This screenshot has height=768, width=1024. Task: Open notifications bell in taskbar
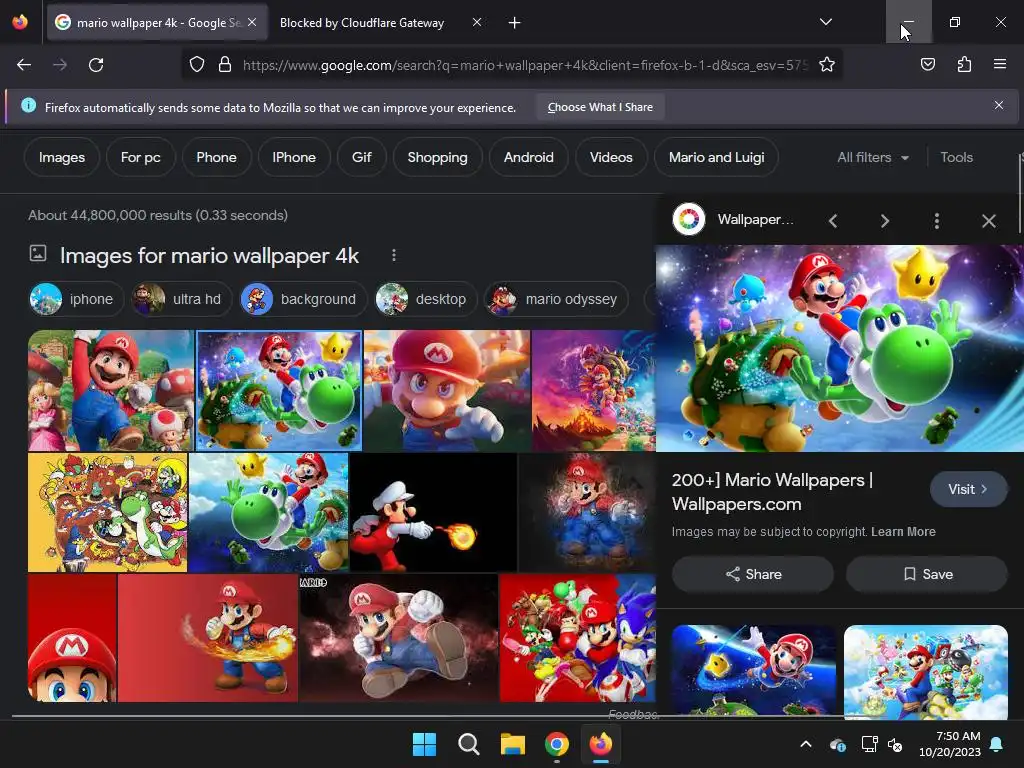click(997, 744)
